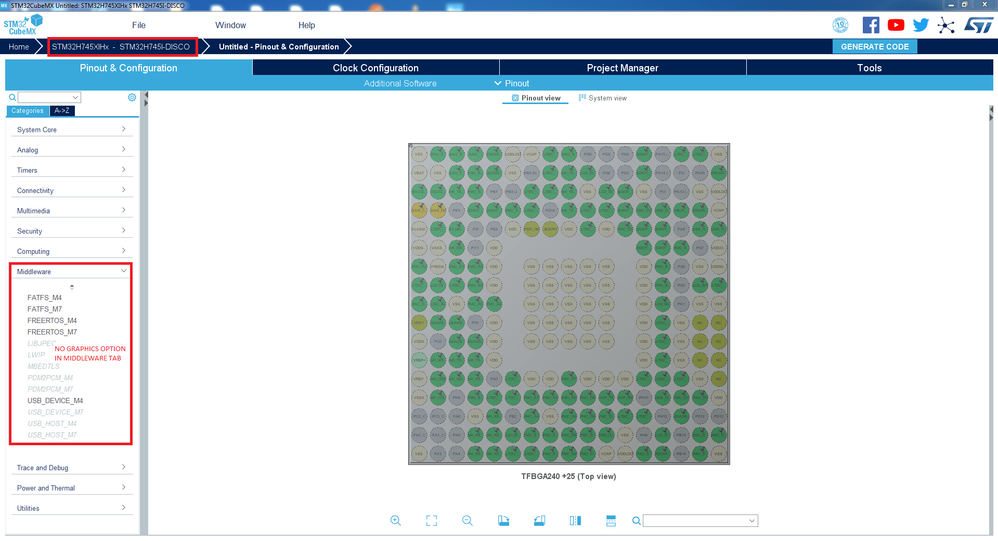Select FATFS_M4 middleware
Viewport: 998px width, 541px height.
(45, 298)
